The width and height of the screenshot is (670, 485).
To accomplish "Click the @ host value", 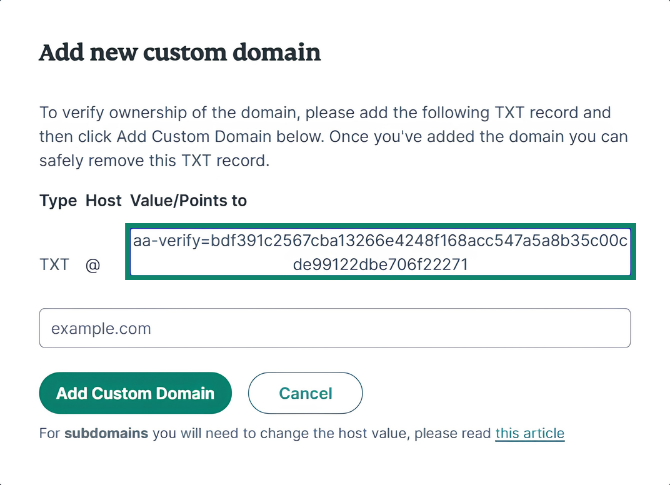I will tap(93, 265).
